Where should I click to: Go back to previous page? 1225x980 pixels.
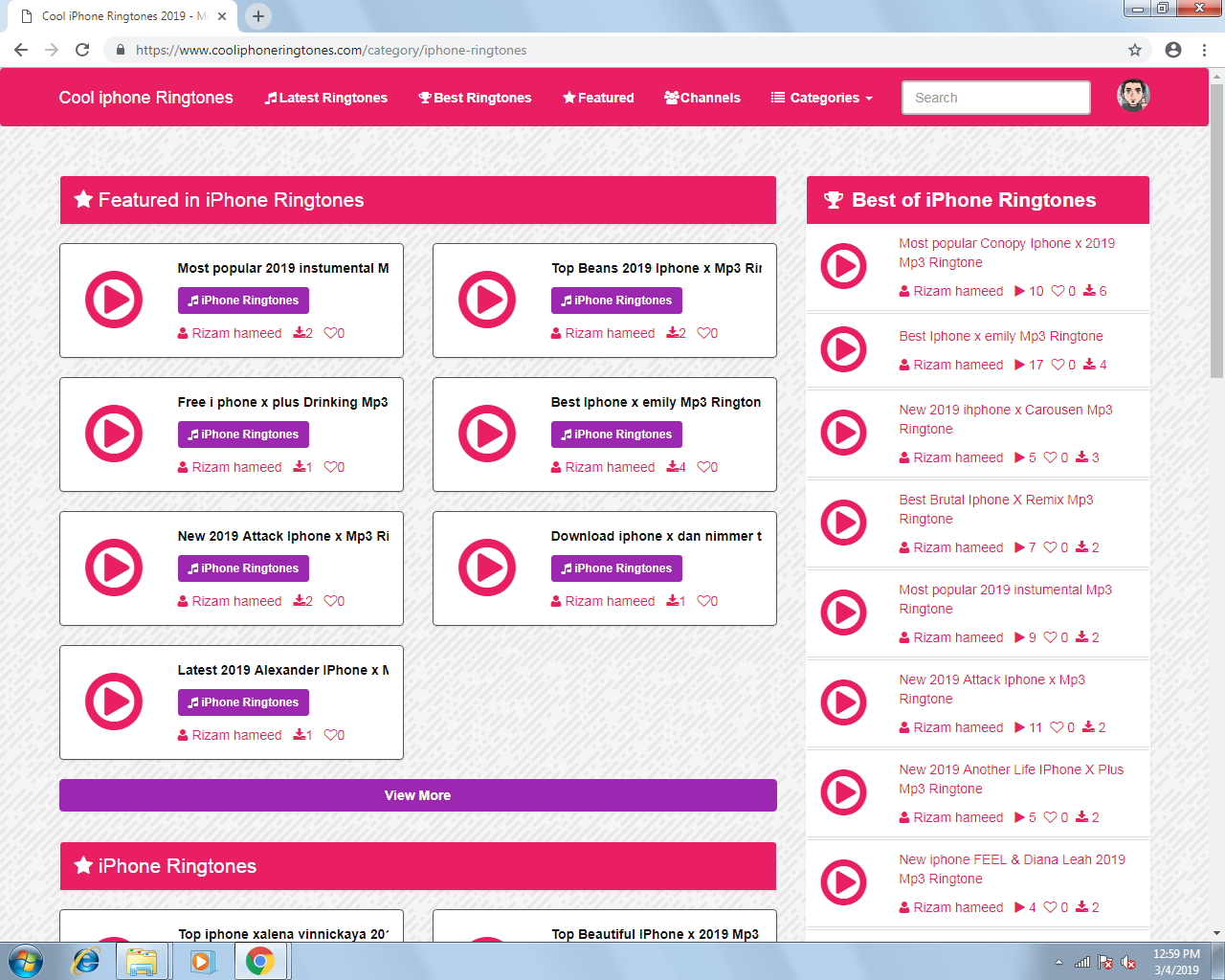pyautogui.click(x=21, y=50)
